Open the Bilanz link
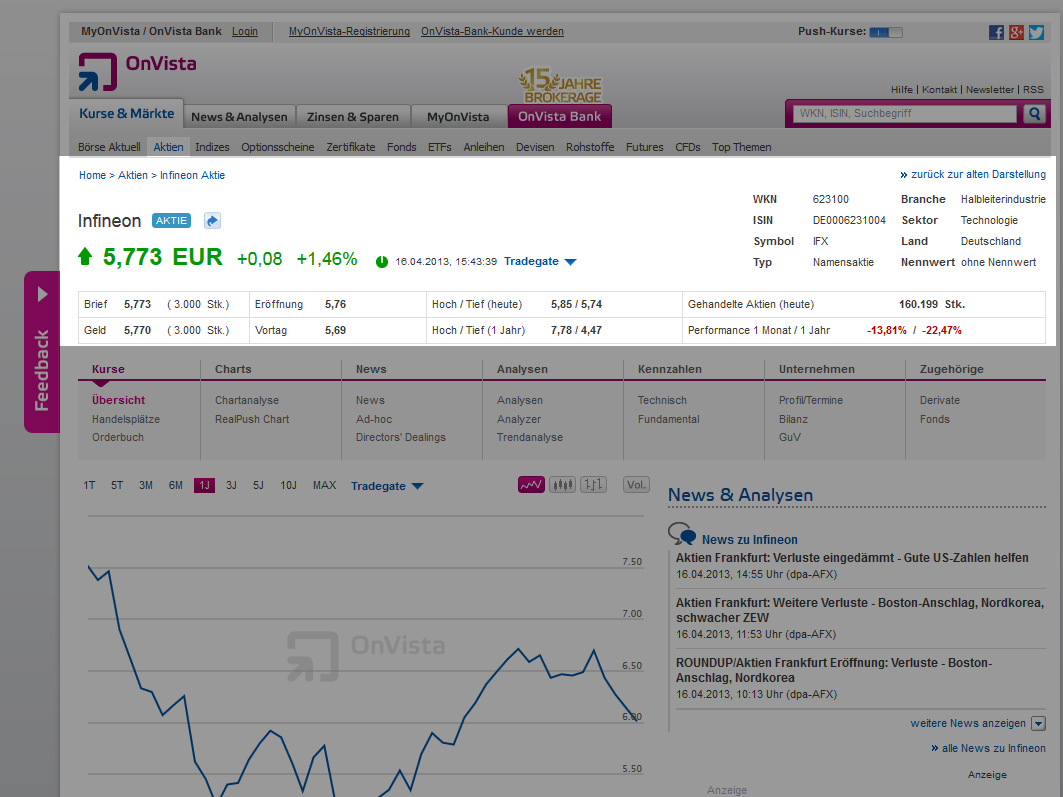 pyautogui.click(x=793, y=419)
